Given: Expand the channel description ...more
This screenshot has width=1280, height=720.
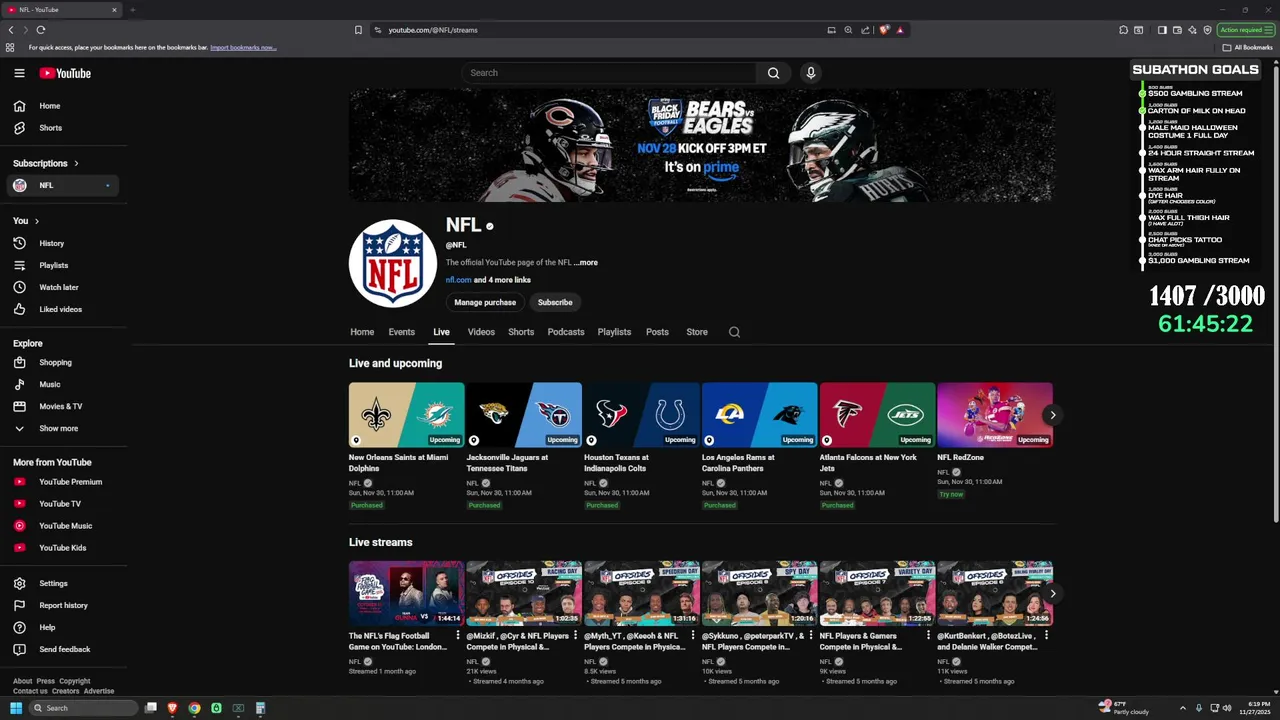Looking at the screenshot, I should 586,263.
